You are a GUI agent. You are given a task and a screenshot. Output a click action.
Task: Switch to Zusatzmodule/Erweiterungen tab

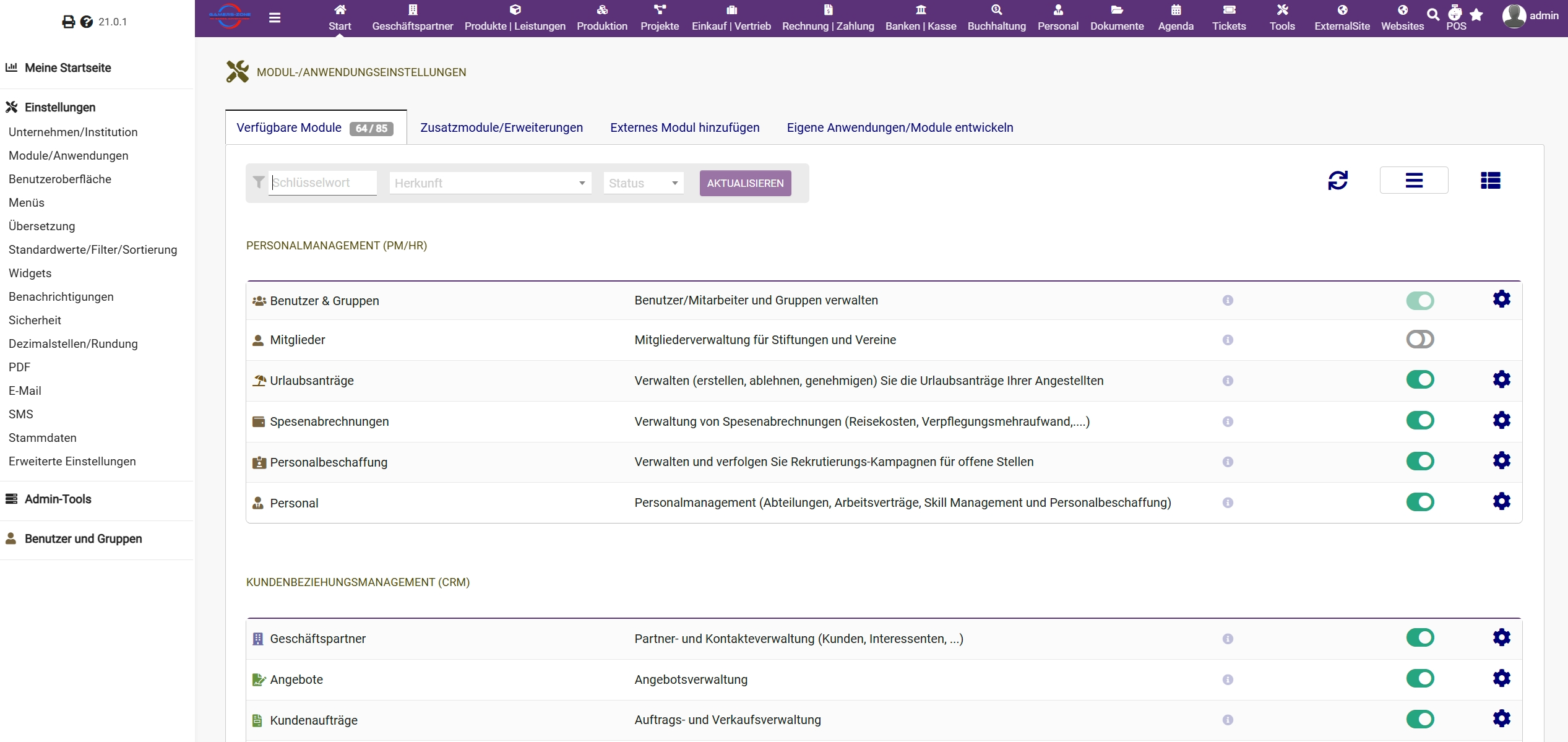tap(501, 127)
